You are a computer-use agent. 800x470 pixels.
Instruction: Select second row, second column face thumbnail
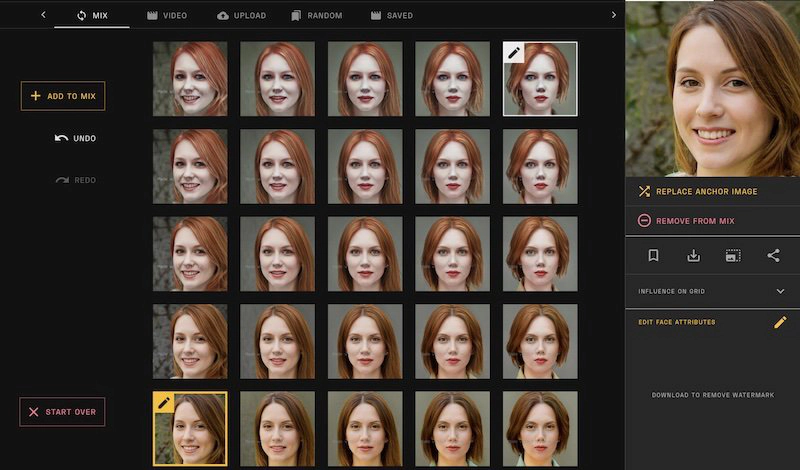[278, 166]
